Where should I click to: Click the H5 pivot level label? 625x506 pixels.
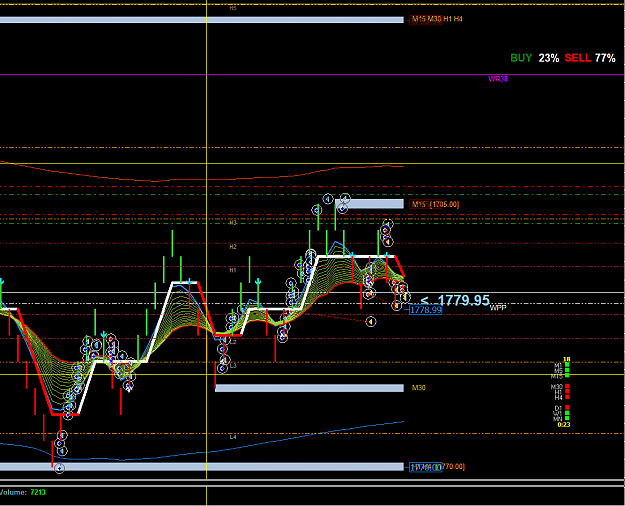point(233,8)
